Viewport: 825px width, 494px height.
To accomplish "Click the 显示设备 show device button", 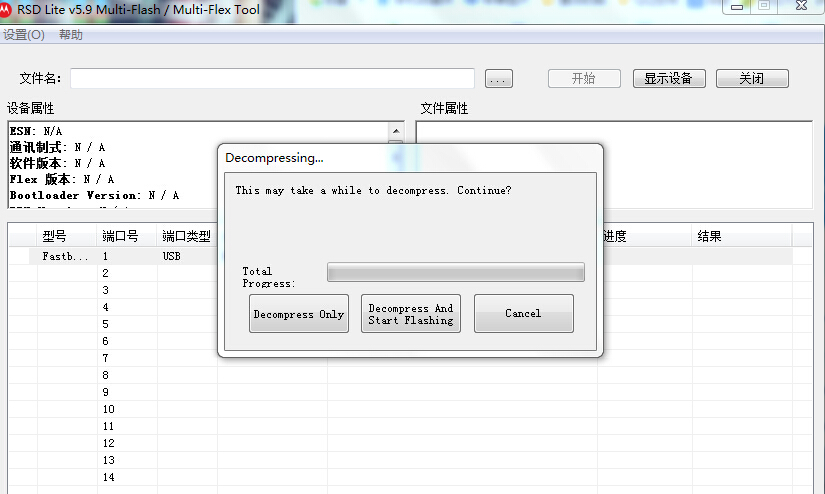I will point(669,78).
